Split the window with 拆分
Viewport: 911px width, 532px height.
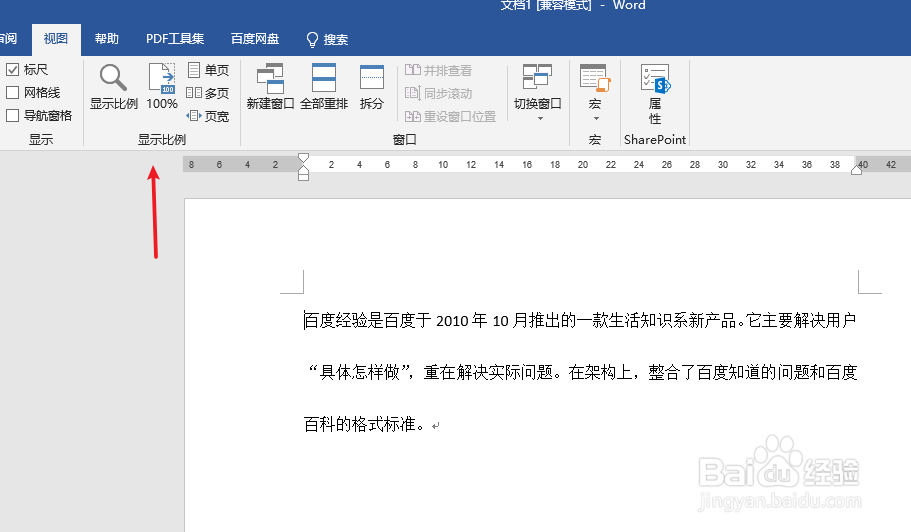(372, 87)
